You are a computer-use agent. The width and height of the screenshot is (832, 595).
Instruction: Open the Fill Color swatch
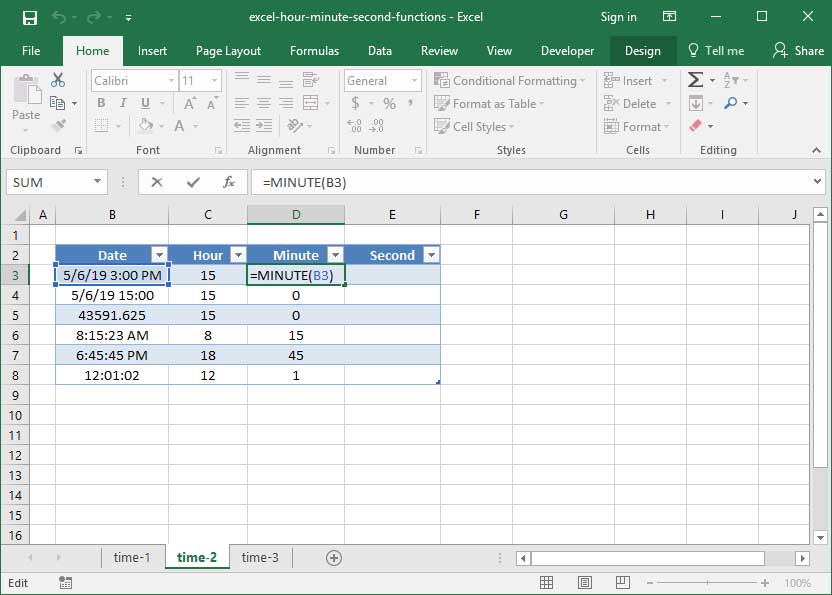point(147,123)
